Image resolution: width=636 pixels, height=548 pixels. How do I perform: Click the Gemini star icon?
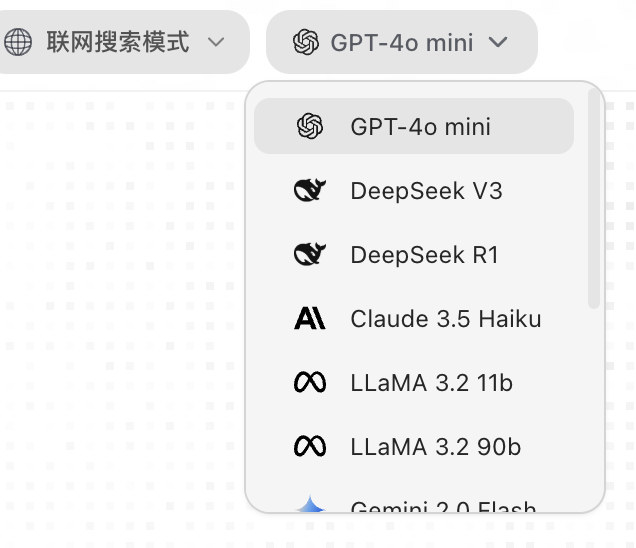coord(310,504)
